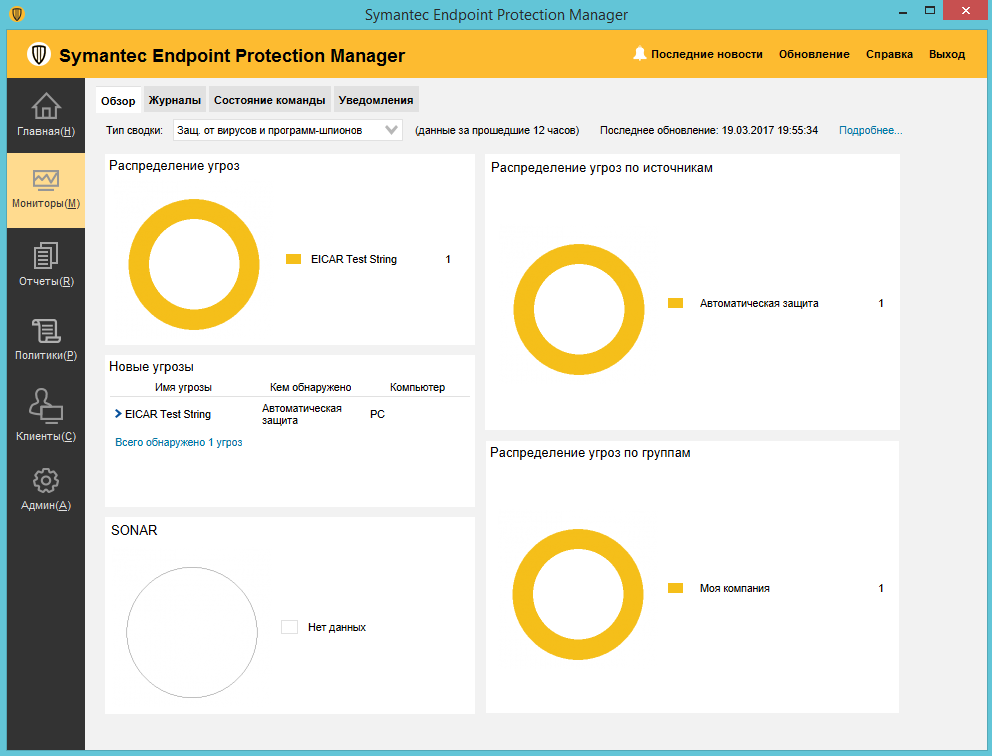Click the news bell icon

[640, 54]
